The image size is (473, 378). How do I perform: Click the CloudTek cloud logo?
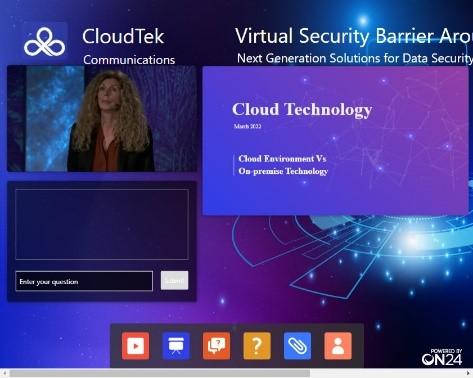44,42
